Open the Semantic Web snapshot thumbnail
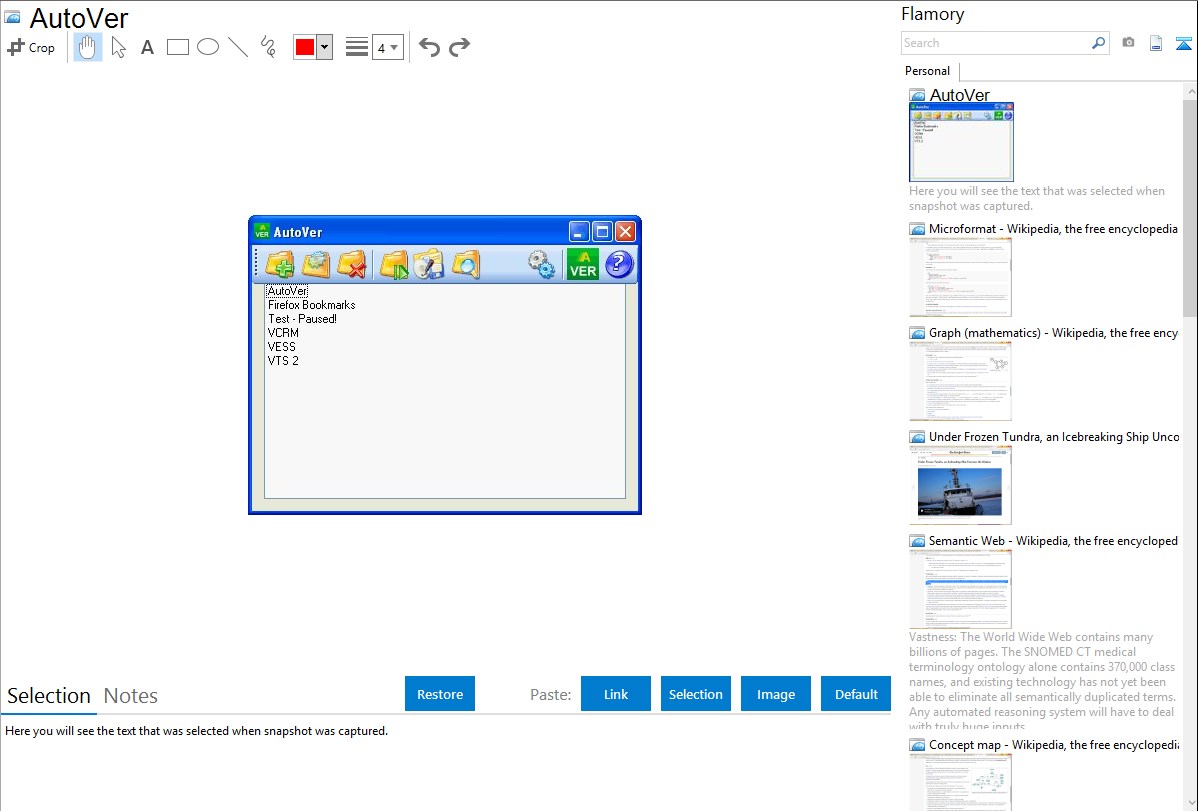1198x811 pixels. pos(960,589)
